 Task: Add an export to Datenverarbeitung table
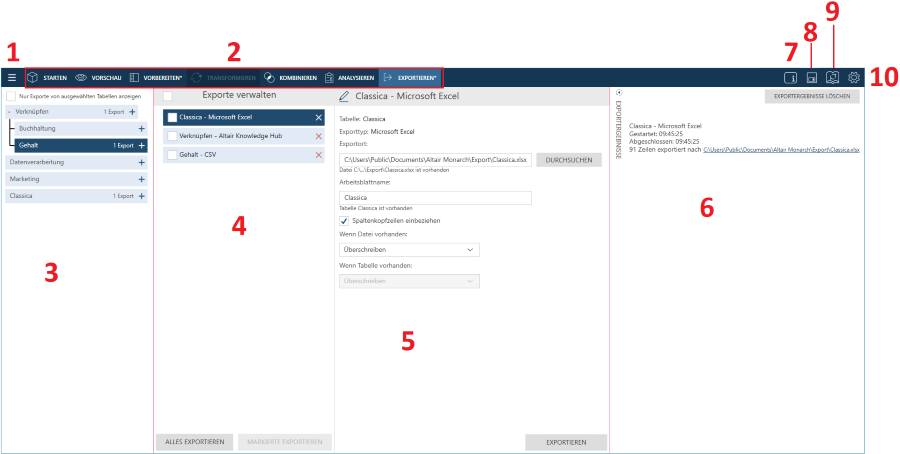click(x=141, y=162)
